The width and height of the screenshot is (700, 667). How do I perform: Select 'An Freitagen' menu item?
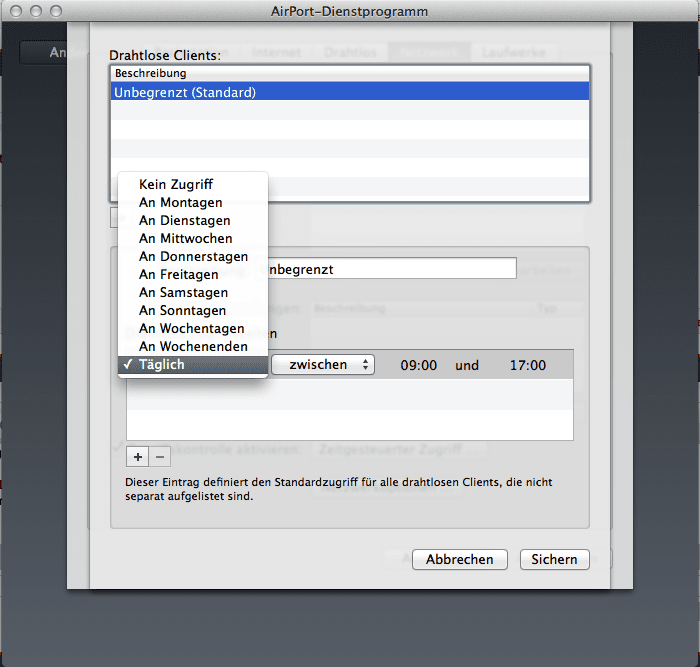point(192,274)
